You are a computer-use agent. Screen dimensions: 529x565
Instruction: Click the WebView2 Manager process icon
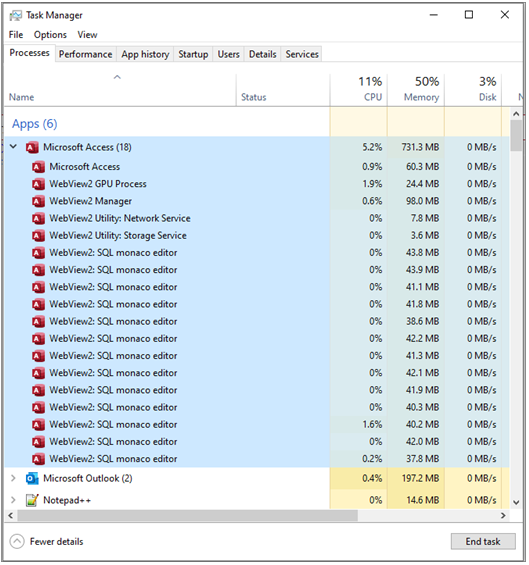point(38,201)
